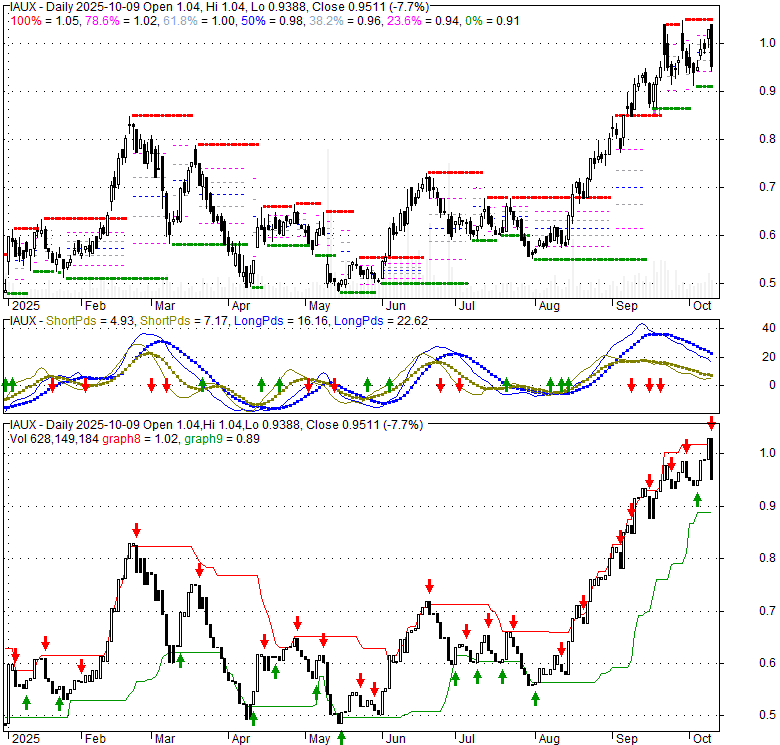Select the 50% = 0.98 retracement label
The width and height of the screenshot is (780, 745).
[x=273, y=21]
